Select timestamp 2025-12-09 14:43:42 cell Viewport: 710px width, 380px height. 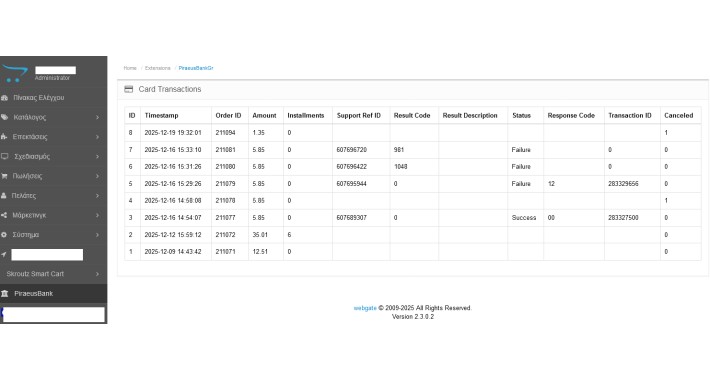tap(173, 252)
